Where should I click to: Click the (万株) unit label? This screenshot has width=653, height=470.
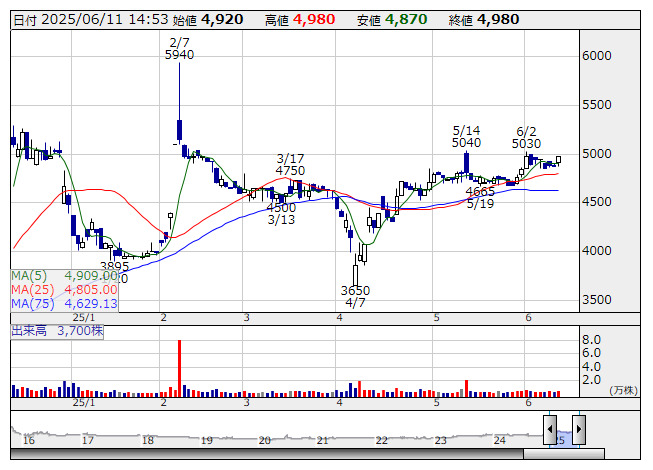623,390
